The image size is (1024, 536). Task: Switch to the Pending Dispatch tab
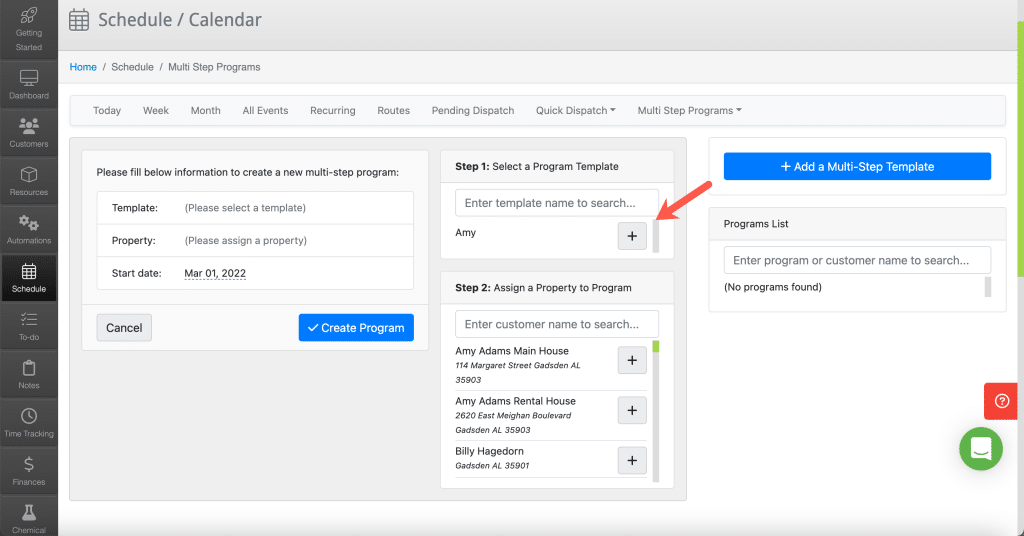[473, 110]
